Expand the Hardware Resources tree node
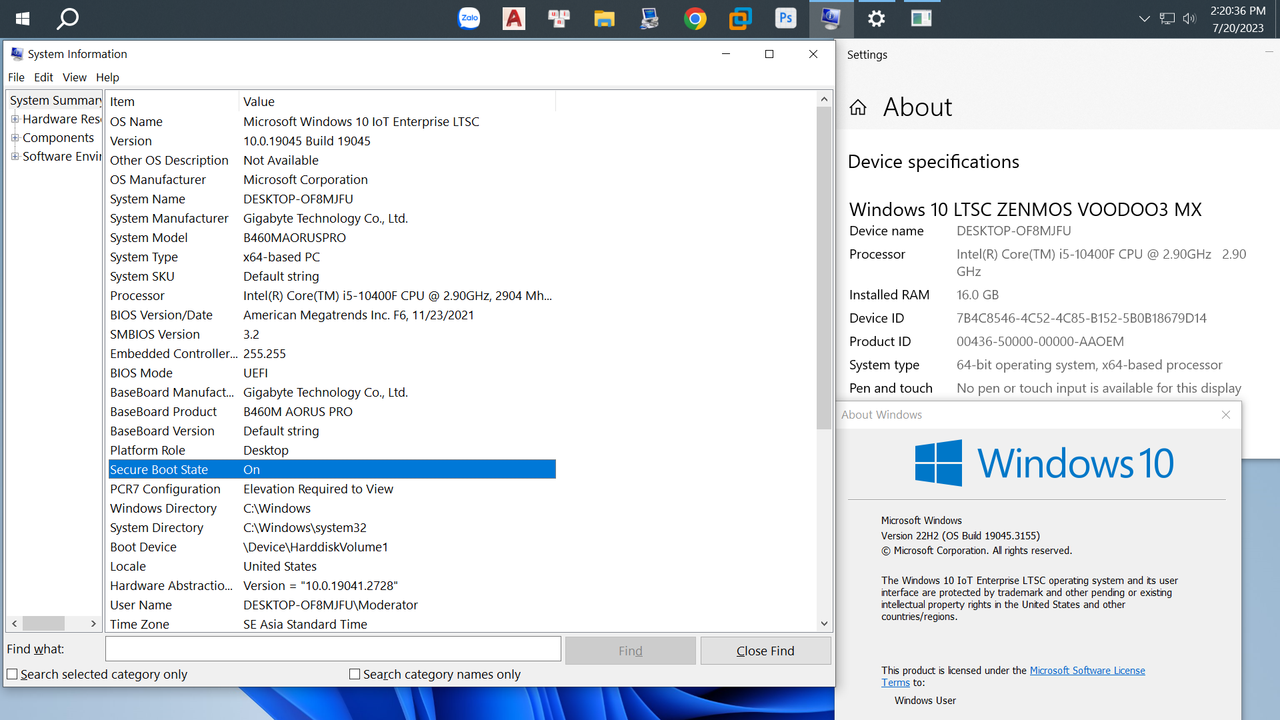The width and height of the screenshot is (1280, 720). click(x=14, y=118)
